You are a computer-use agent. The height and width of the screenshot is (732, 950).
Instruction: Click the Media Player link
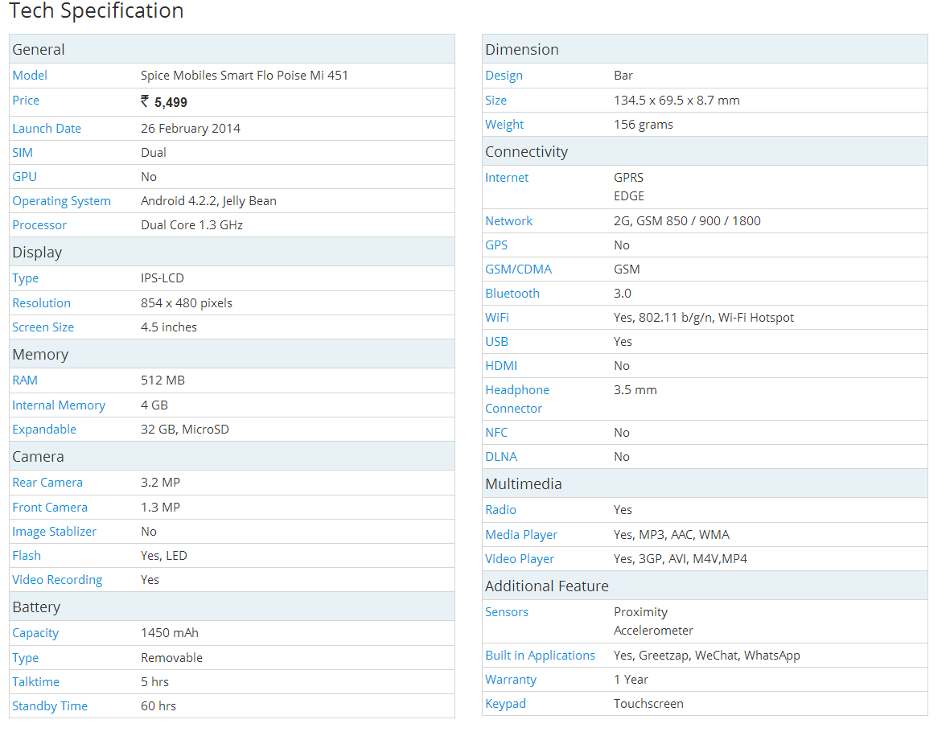click(521, 535)
